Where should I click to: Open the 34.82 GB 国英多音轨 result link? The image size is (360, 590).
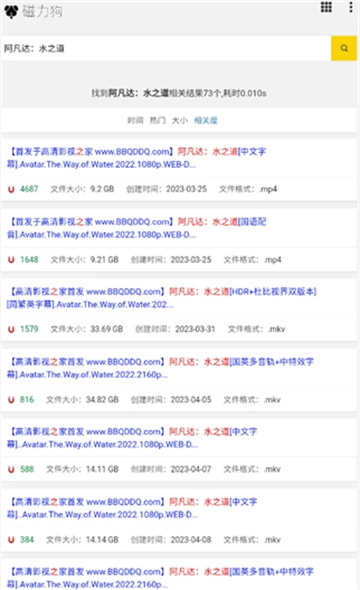(160, 368)
